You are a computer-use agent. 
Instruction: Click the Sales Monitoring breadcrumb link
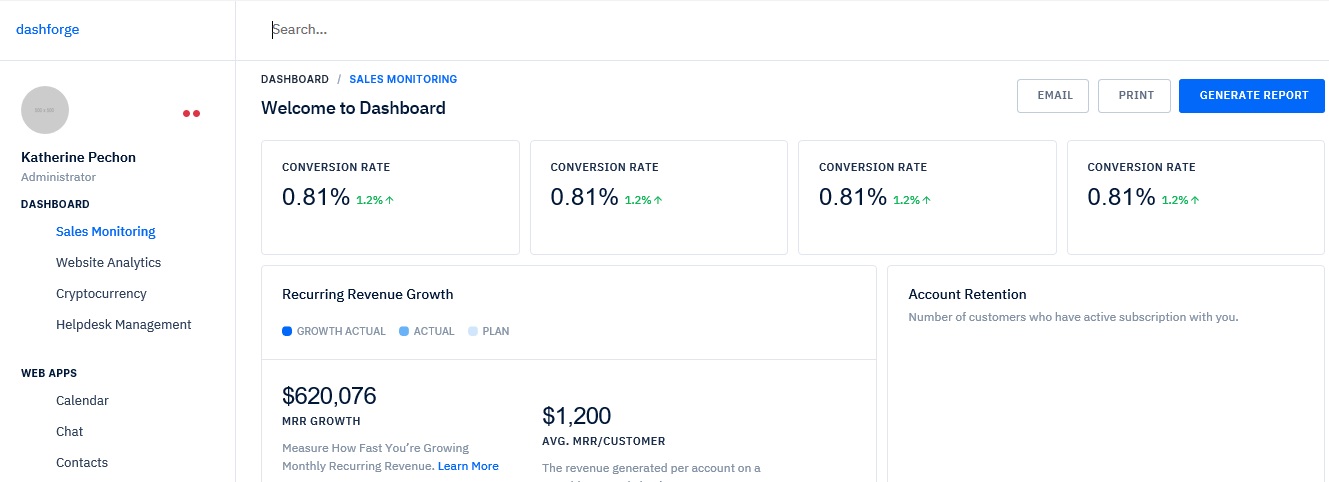coord(403,79)
